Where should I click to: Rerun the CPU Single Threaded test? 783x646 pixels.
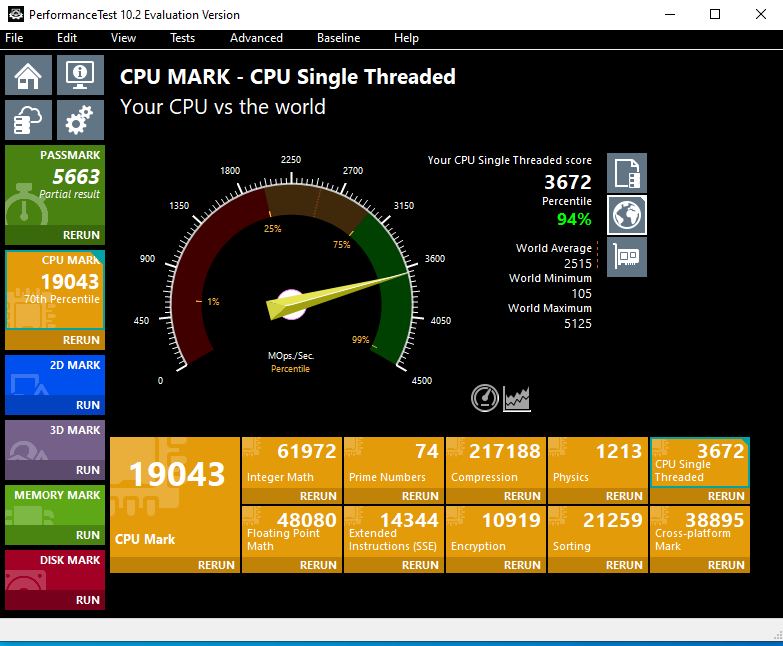pos(700,496)
